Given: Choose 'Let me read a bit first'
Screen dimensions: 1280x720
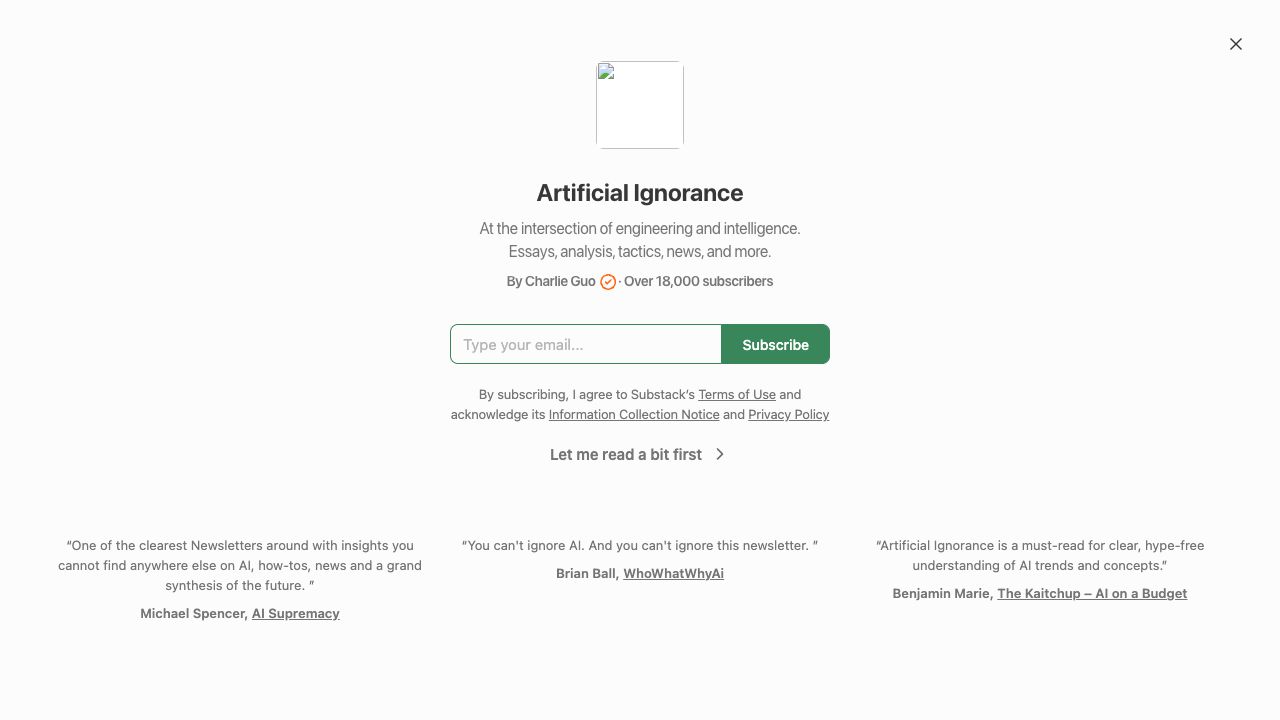Looking at the screenshot, I should click(x=626, y=454).
